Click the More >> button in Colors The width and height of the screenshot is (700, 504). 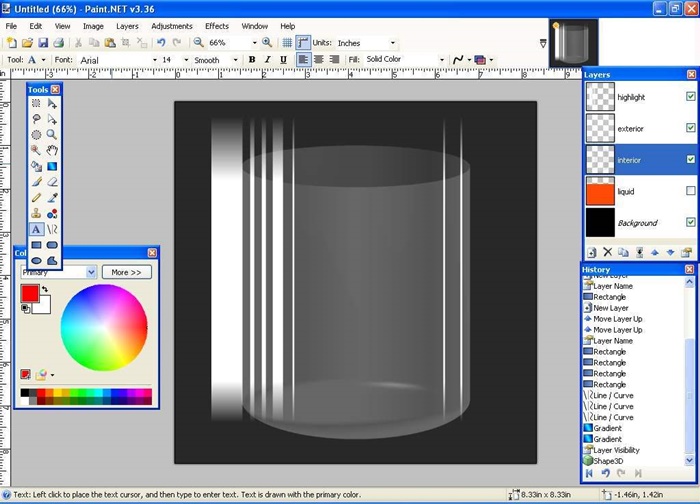click(x=126, y=272)
